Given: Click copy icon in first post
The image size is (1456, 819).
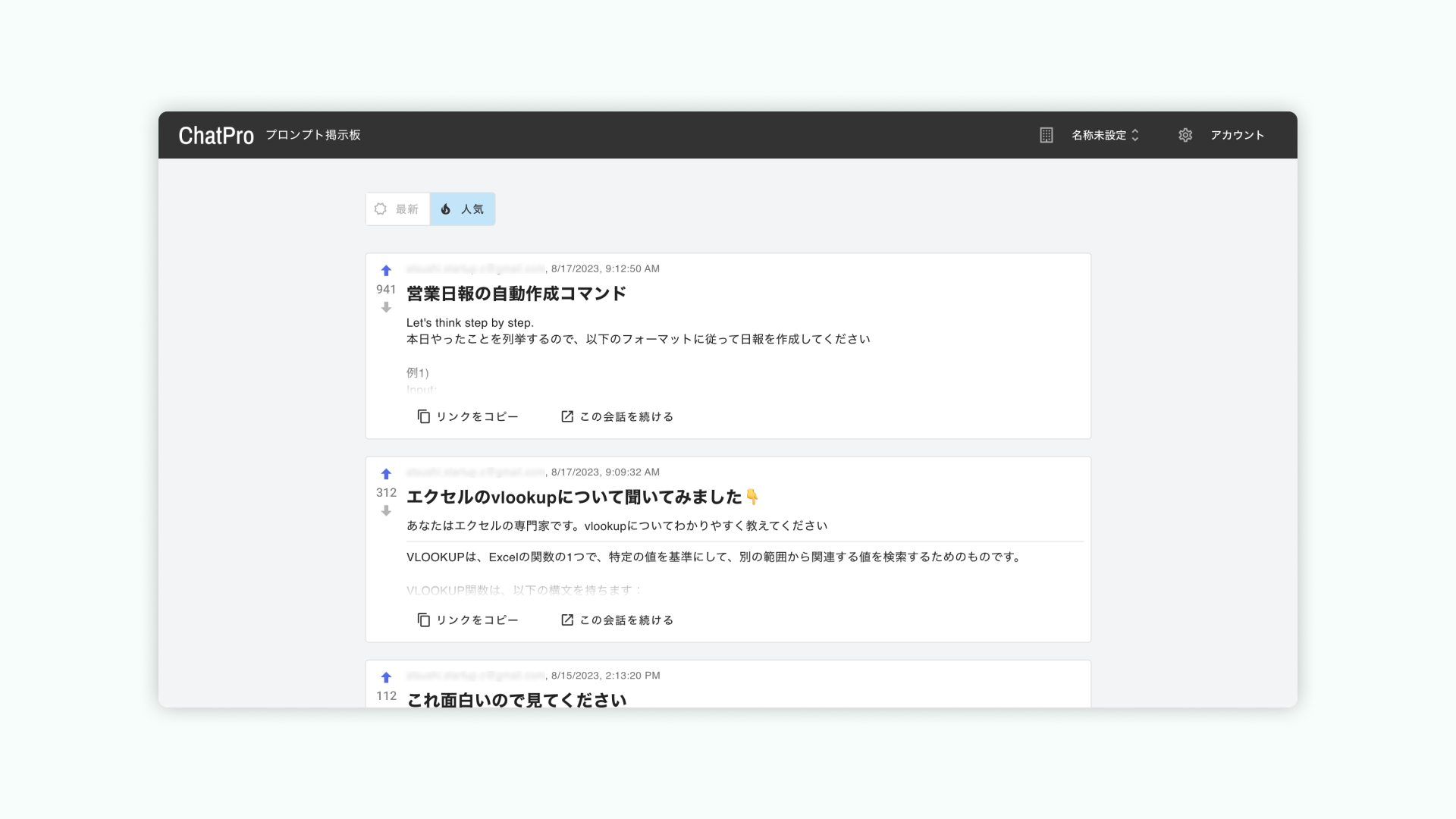Looking at the screenshot, I should pos(424,416).
